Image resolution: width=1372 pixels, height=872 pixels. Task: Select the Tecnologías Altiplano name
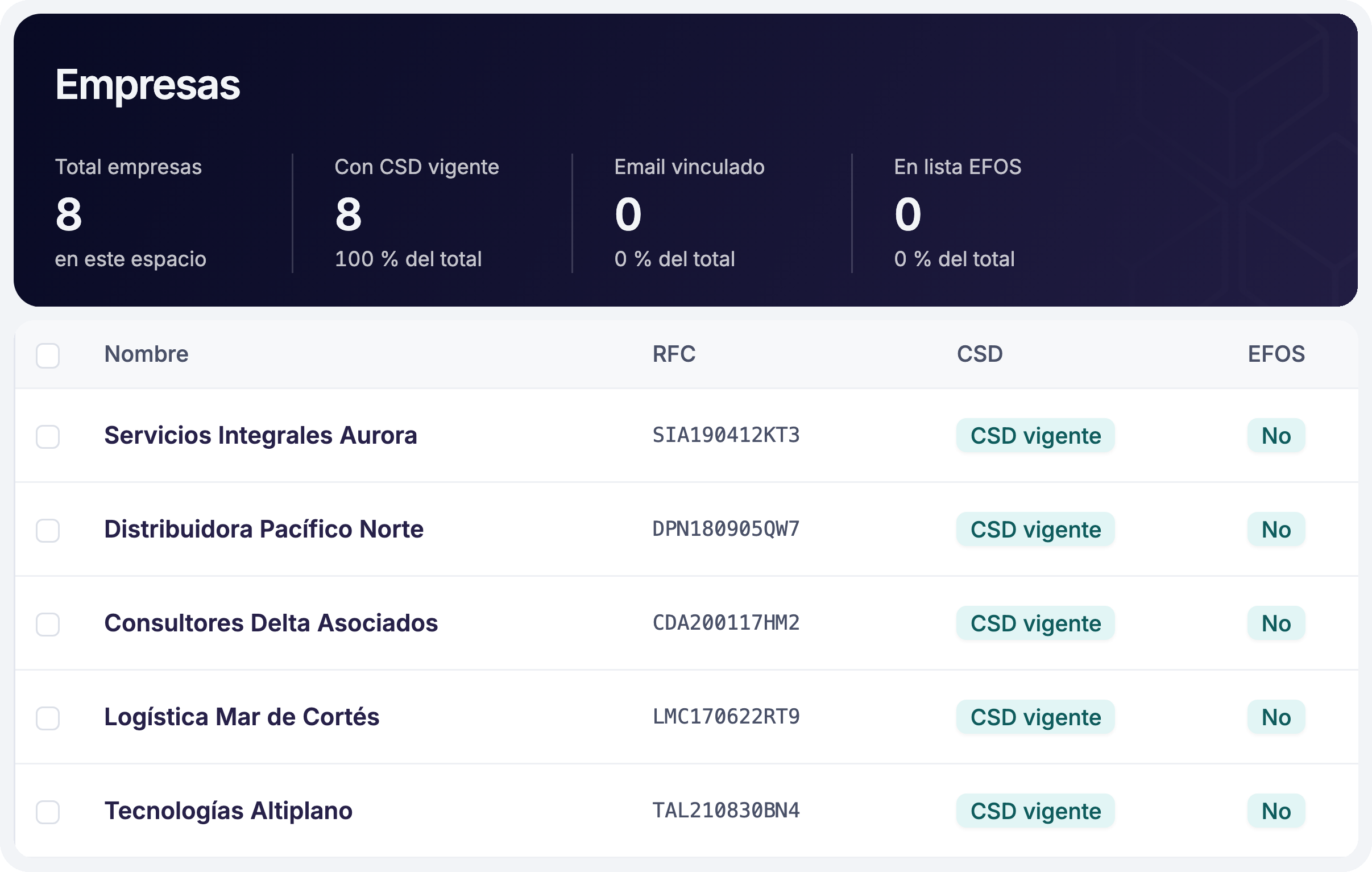(x=229, y=811)
